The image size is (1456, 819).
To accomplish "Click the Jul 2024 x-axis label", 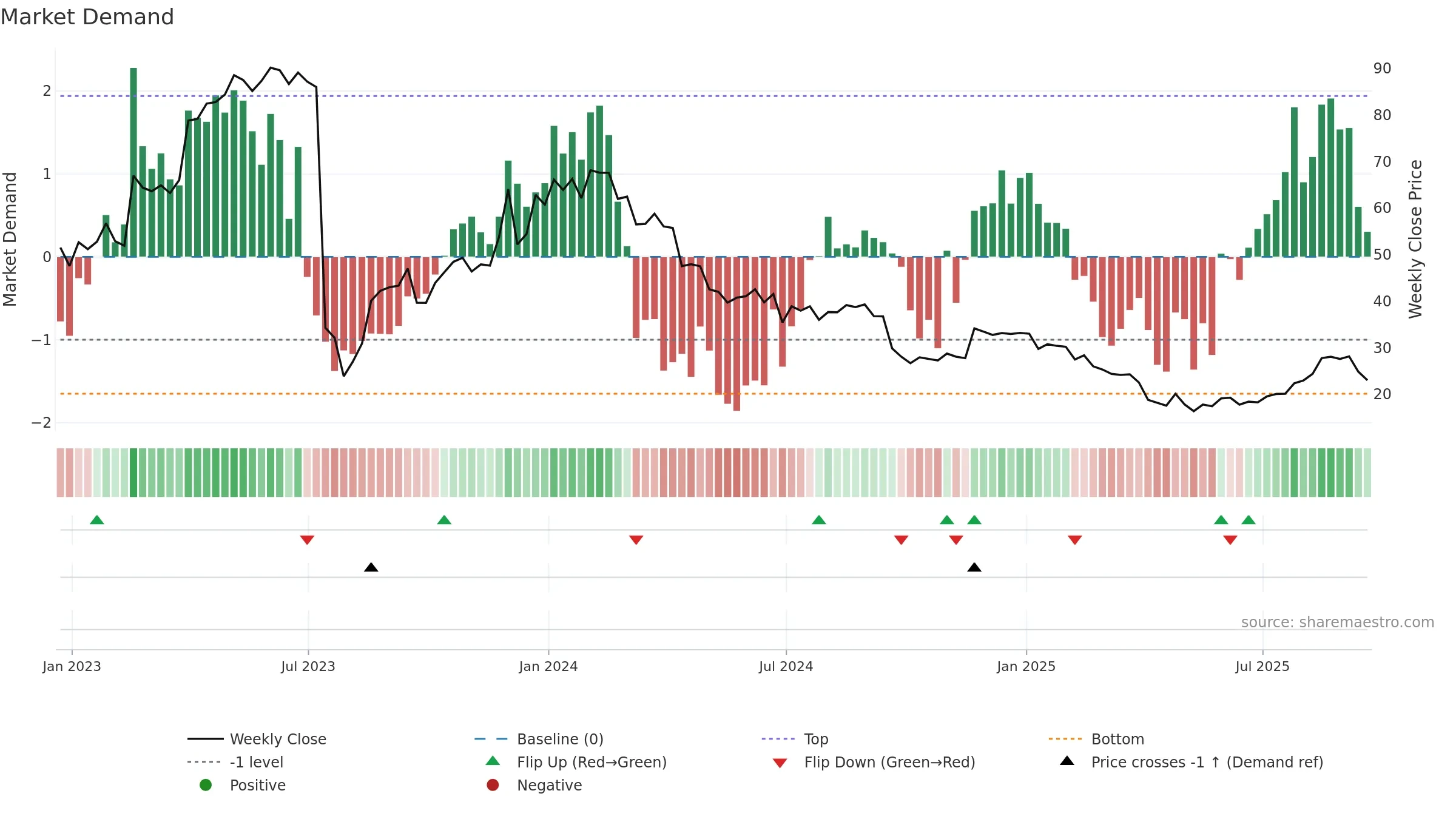I will point(786,666).
